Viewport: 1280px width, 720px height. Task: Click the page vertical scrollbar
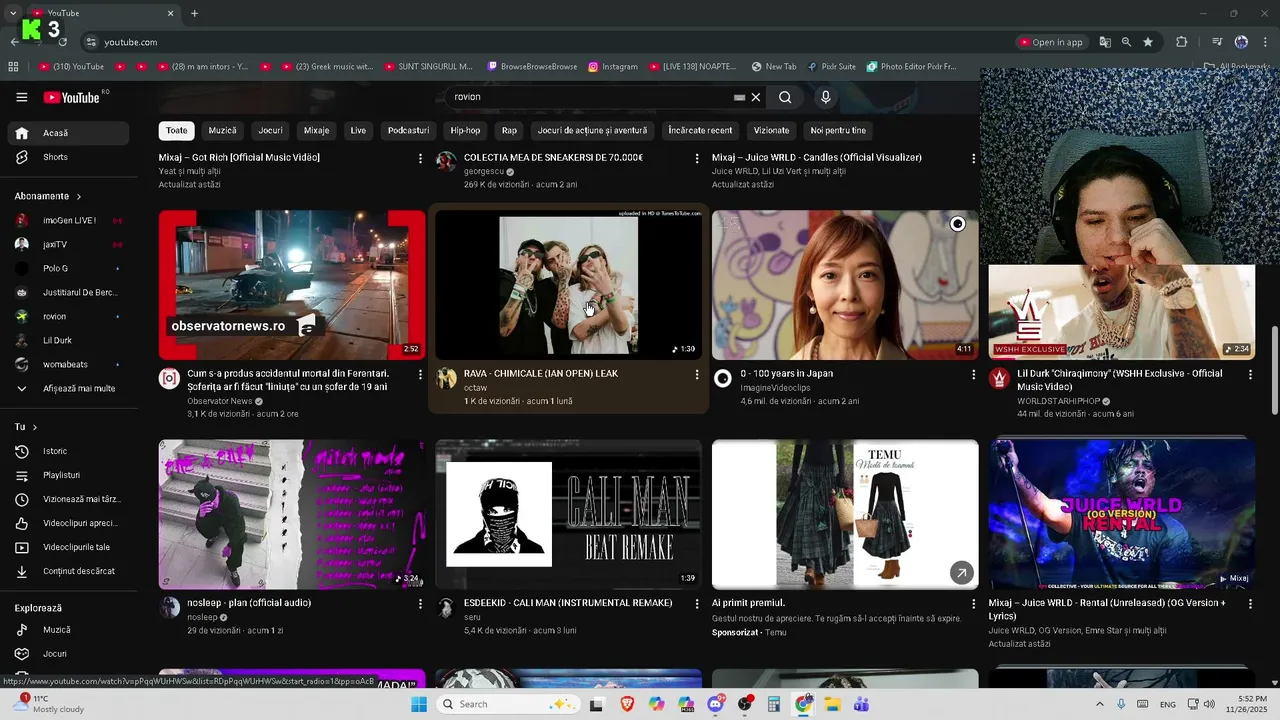tap(1274, 370)
